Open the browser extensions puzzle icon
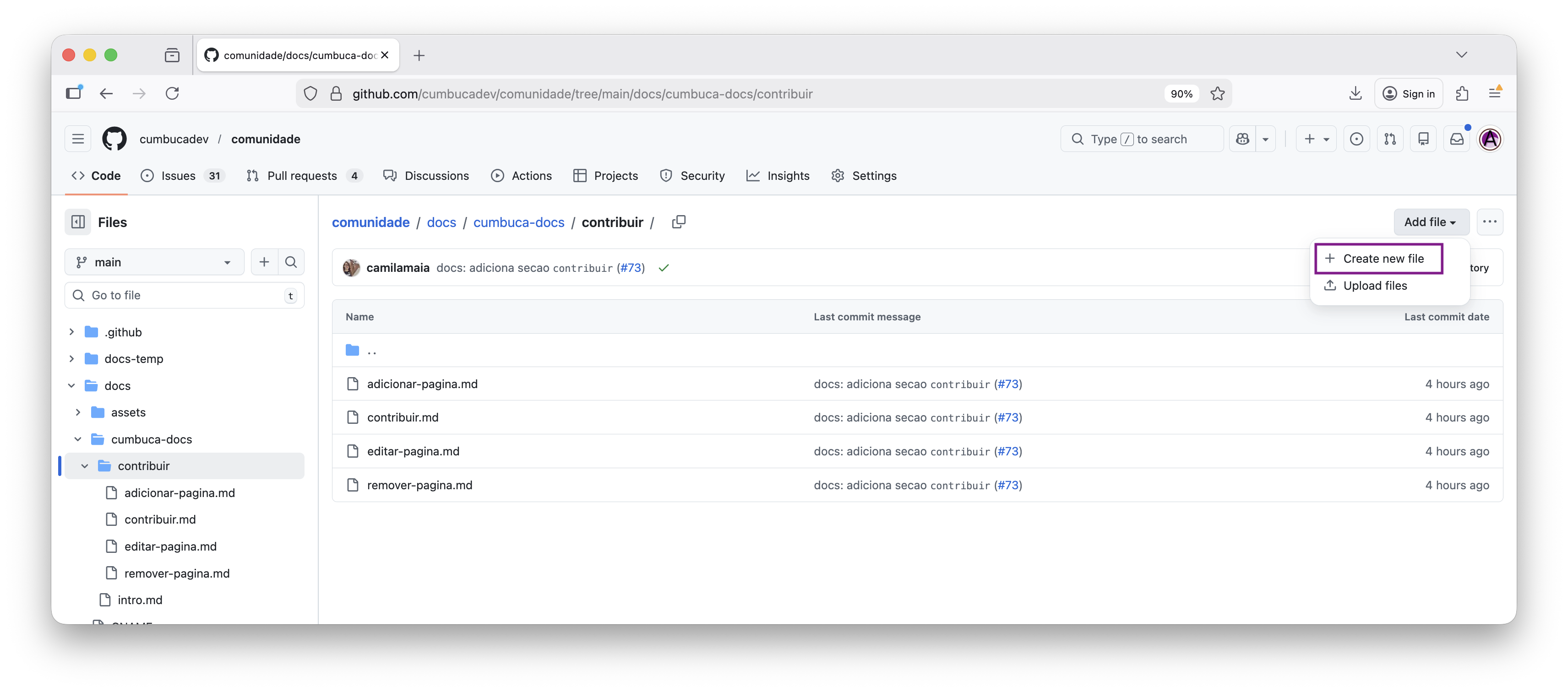This screenshot has width=1568, height=692. [1461, 93]
